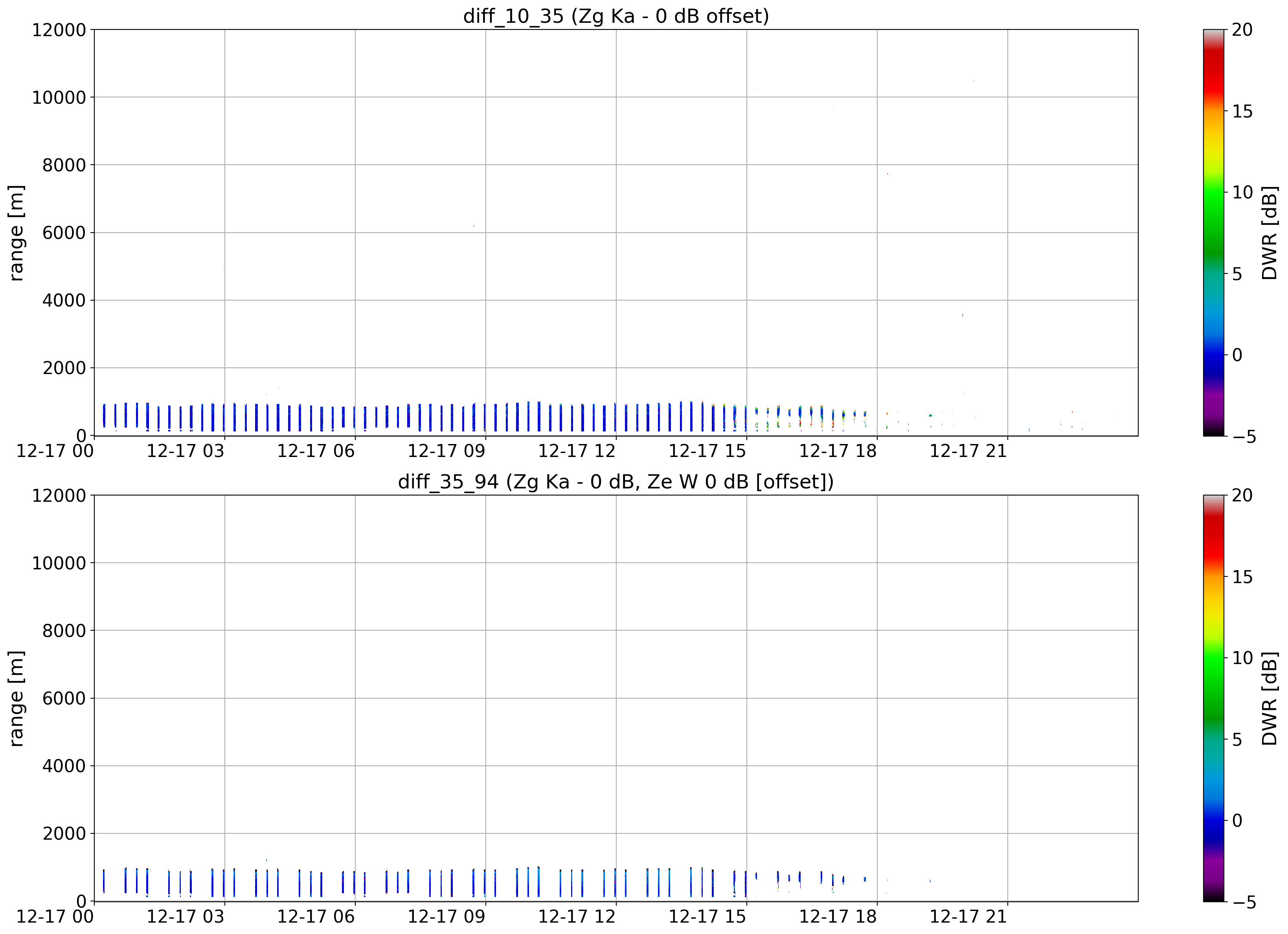The image size is (1288, 934).
Task: Click the 12000 y-tick label on the bottom plot
Action: pos(59,495)
